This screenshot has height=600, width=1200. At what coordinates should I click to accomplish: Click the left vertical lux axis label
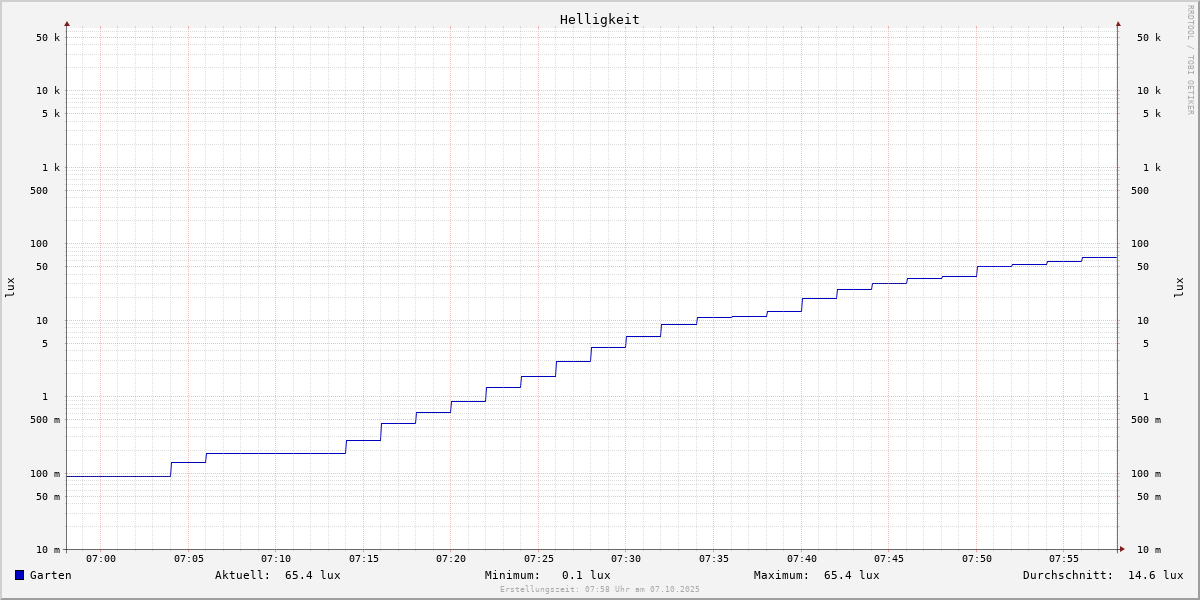[10, 287]
